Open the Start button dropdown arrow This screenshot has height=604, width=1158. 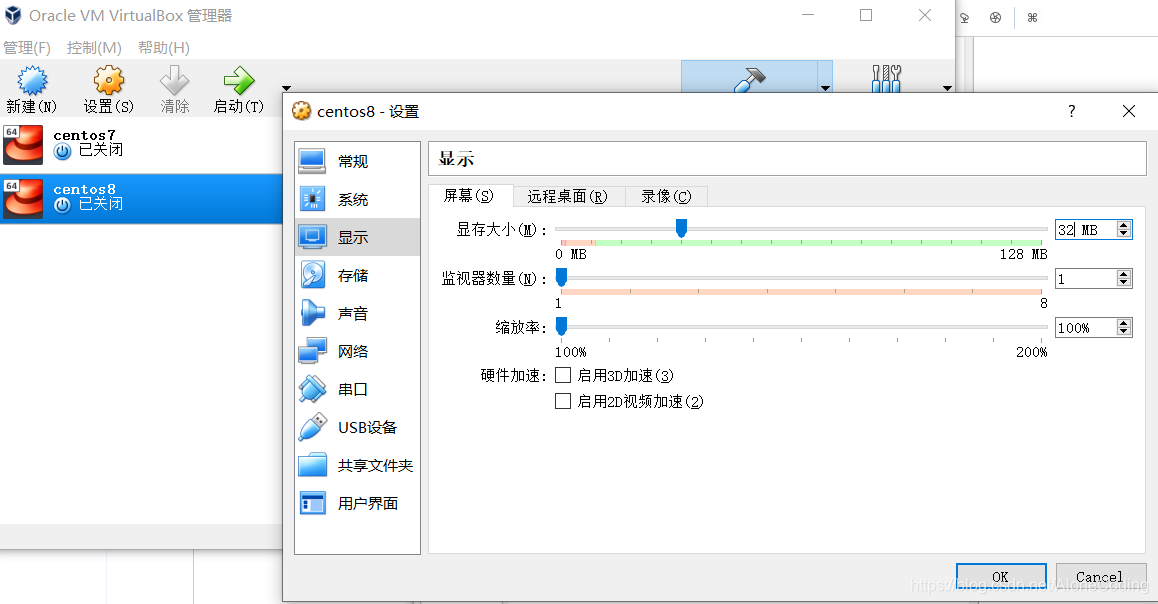(287, 88)
